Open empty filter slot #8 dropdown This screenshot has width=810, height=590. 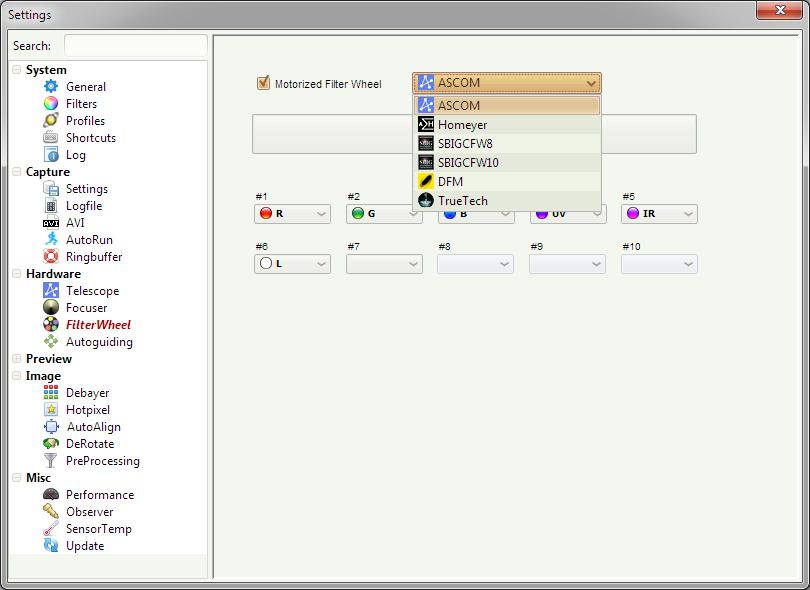coord(475,263)
